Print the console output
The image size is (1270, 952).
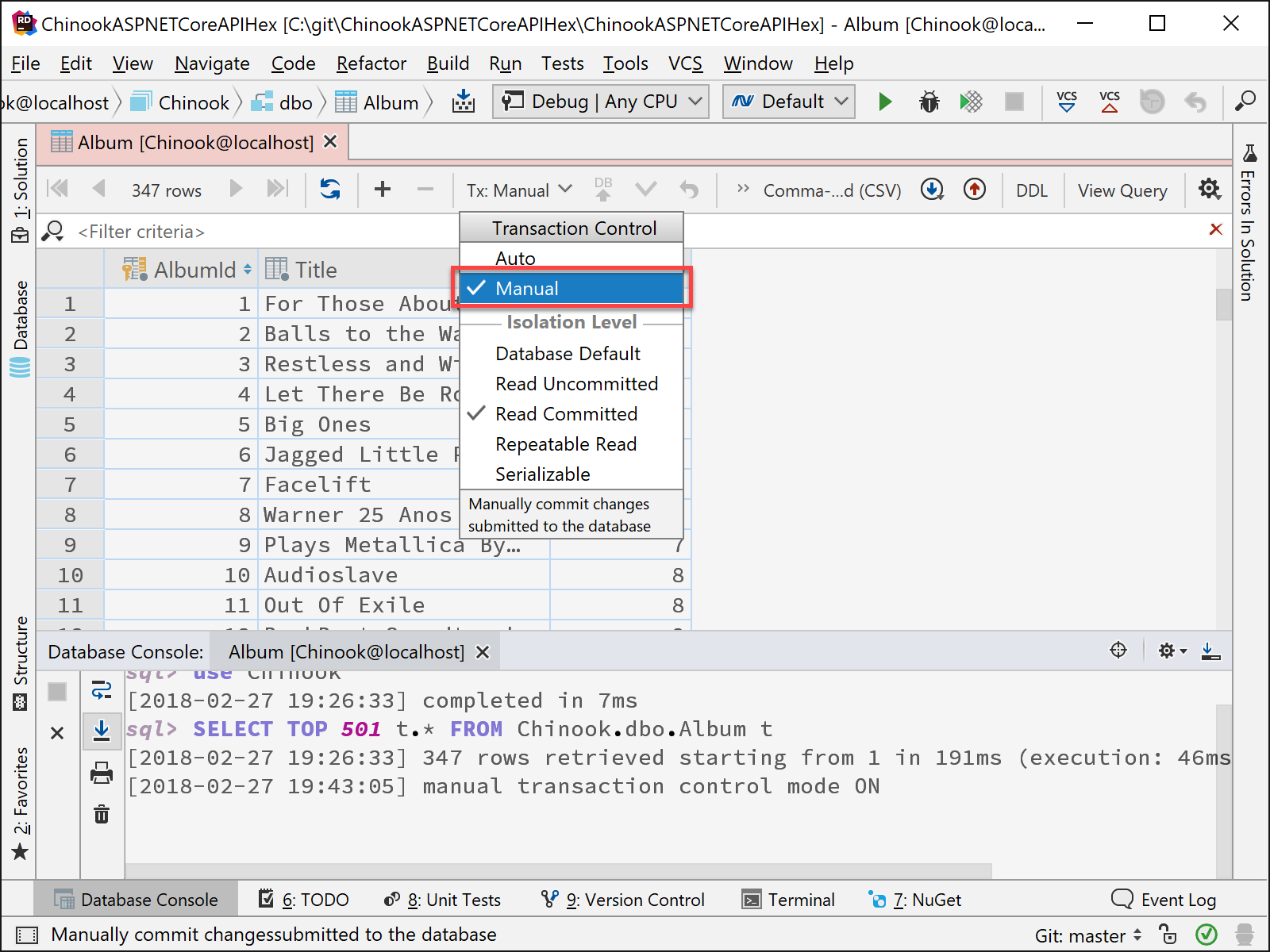pyautogui.click(x=102, y=773)
